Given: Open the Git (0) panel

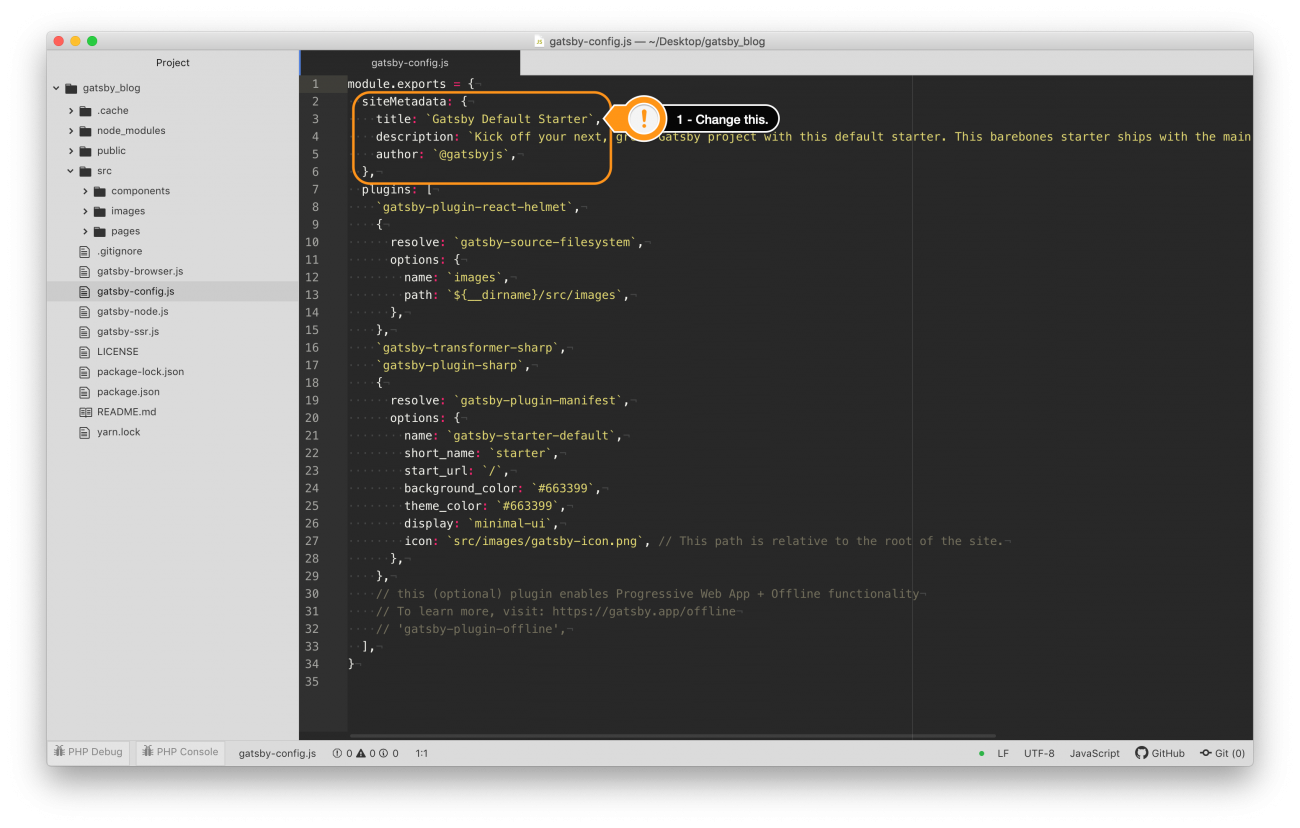Looking at the screenshot, I should pyautogui.click(x=1223, y=753).
